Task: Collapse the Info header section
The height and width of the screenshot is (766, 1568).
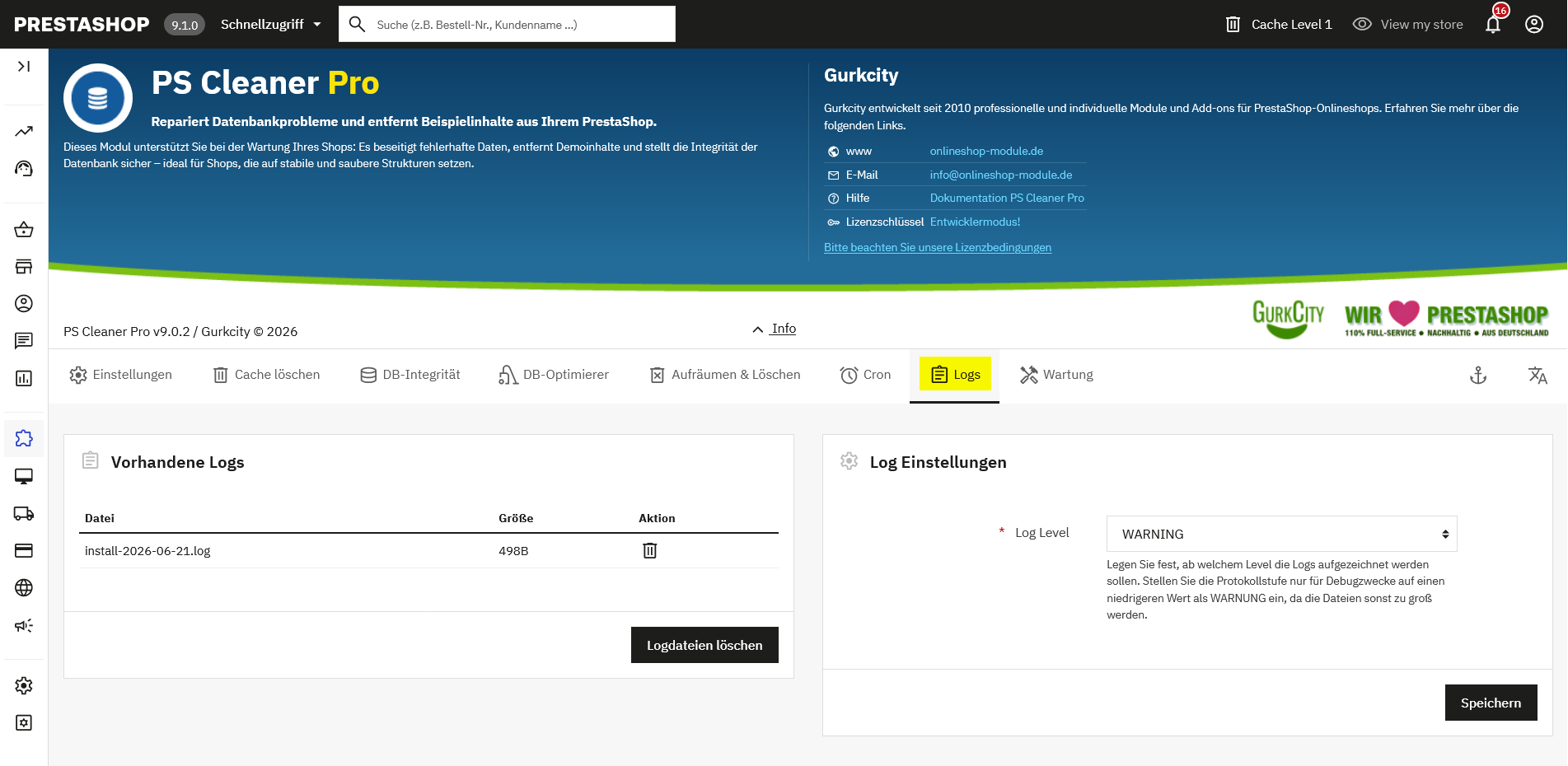Action: pos(775,329)
